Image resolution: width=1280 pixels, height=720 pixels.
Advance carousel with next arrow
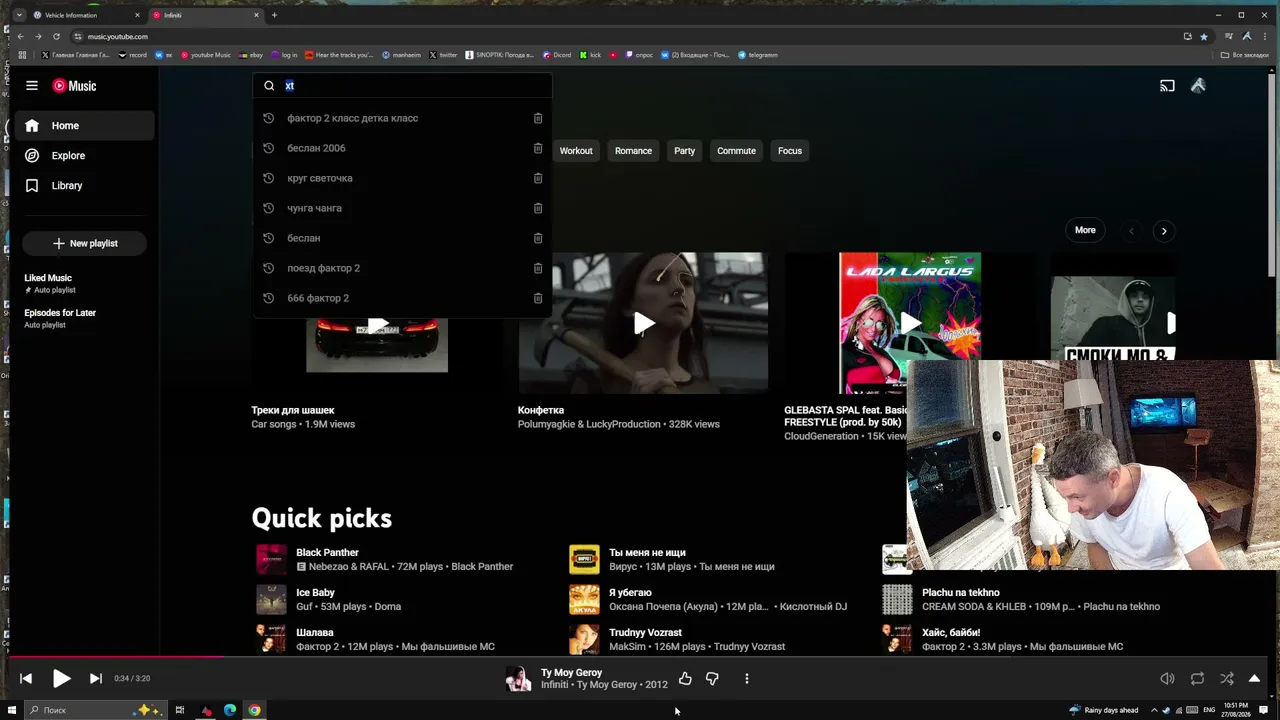[1163, 231]
